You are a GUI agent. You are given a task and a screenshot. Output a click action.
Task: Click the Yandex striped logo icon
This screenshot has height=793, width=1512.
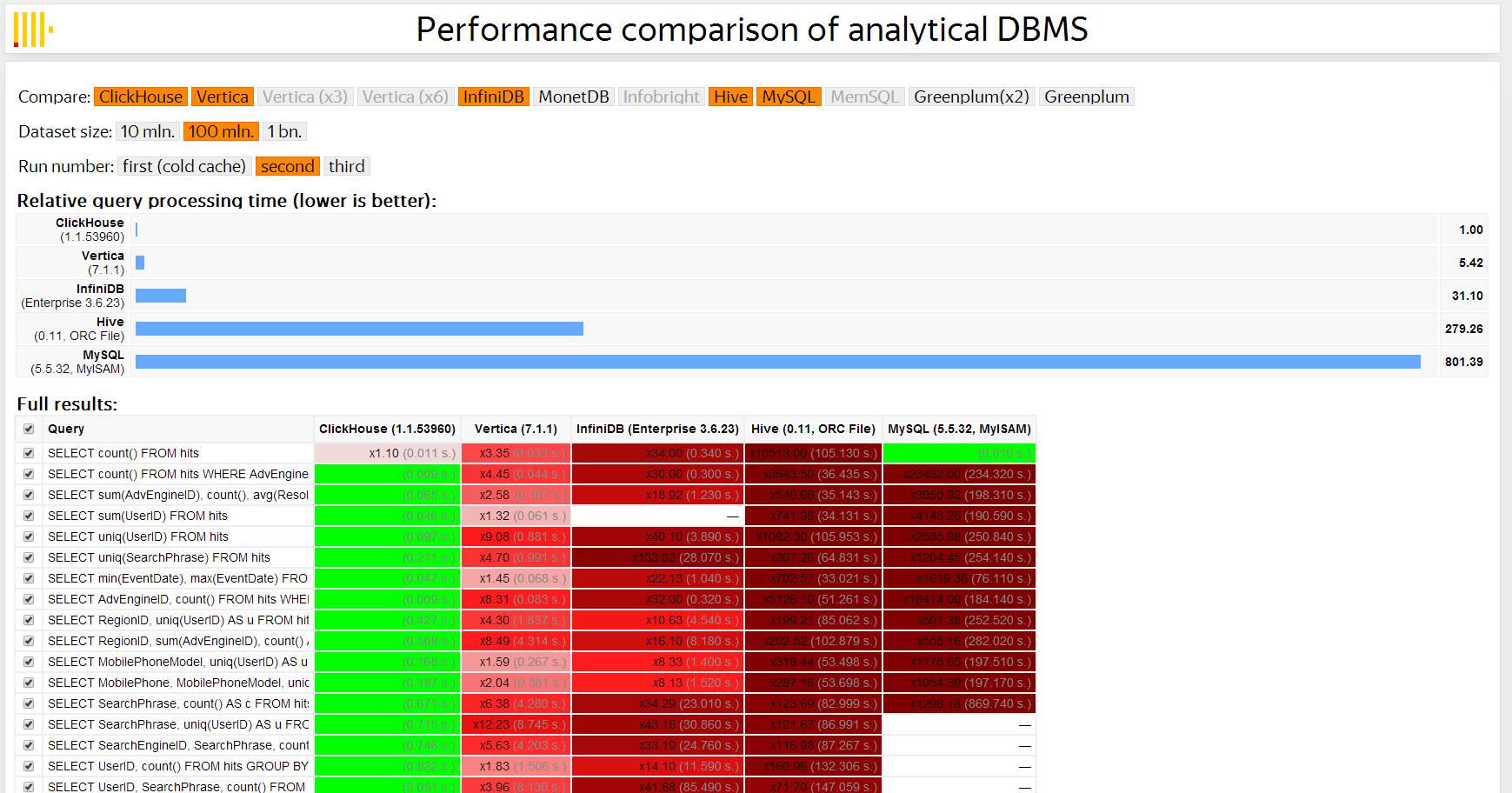click(x=33, y=30)
